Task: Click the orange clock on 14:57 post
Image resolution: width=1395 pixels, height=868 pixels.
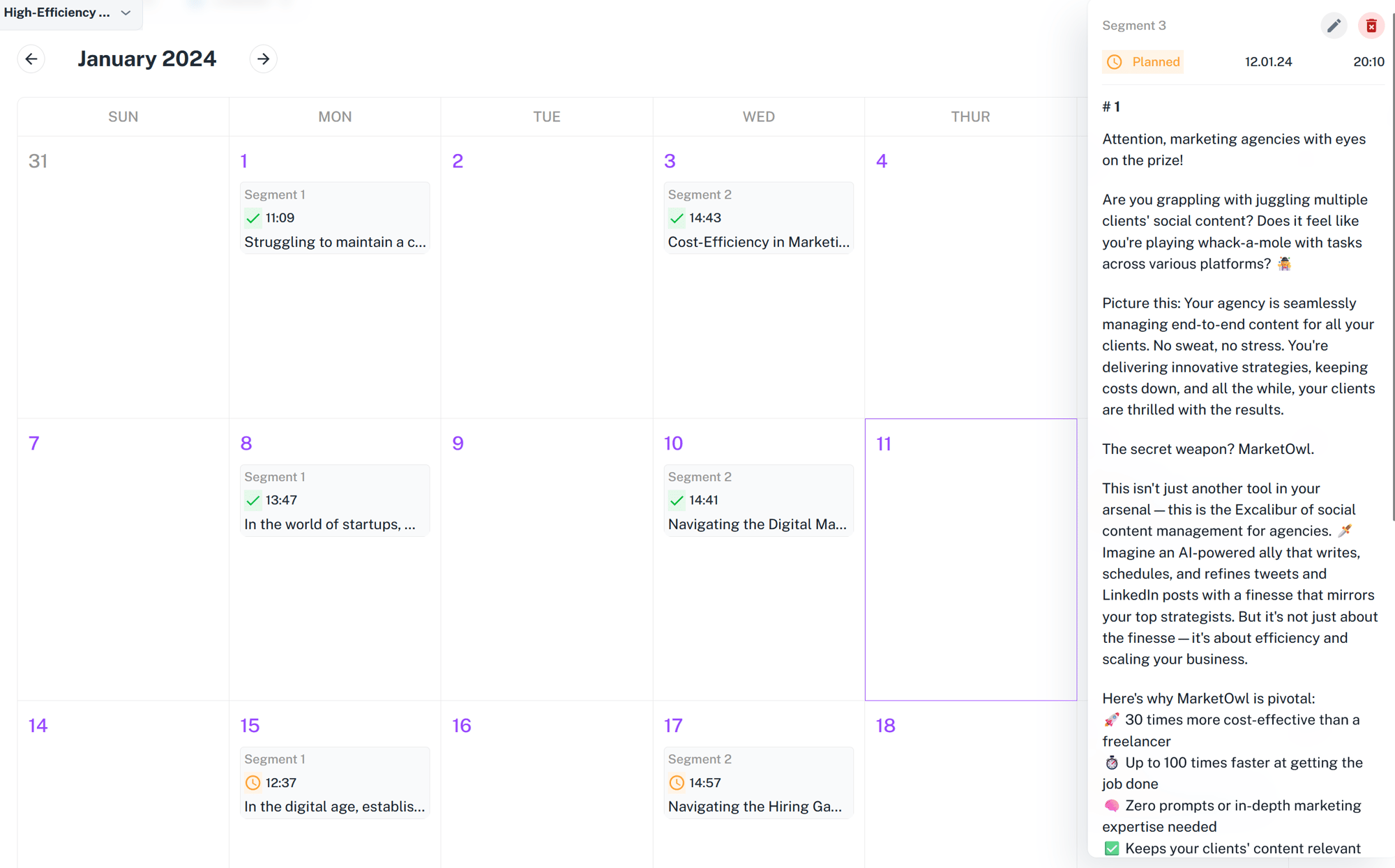Action: (x=676, y=783)
